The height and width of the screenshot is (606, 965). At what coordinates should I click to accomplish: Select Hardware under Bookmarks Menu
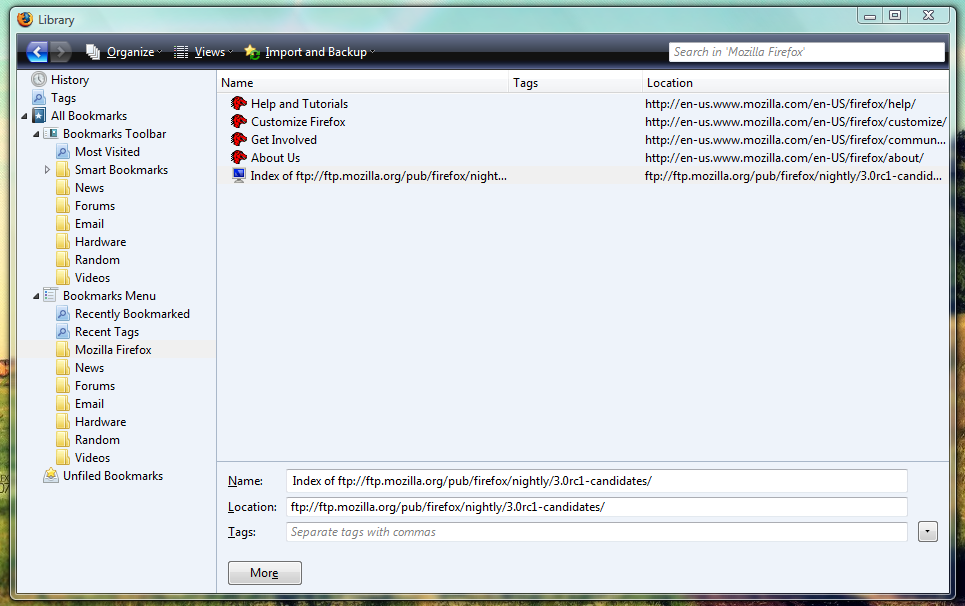(100, 422)
